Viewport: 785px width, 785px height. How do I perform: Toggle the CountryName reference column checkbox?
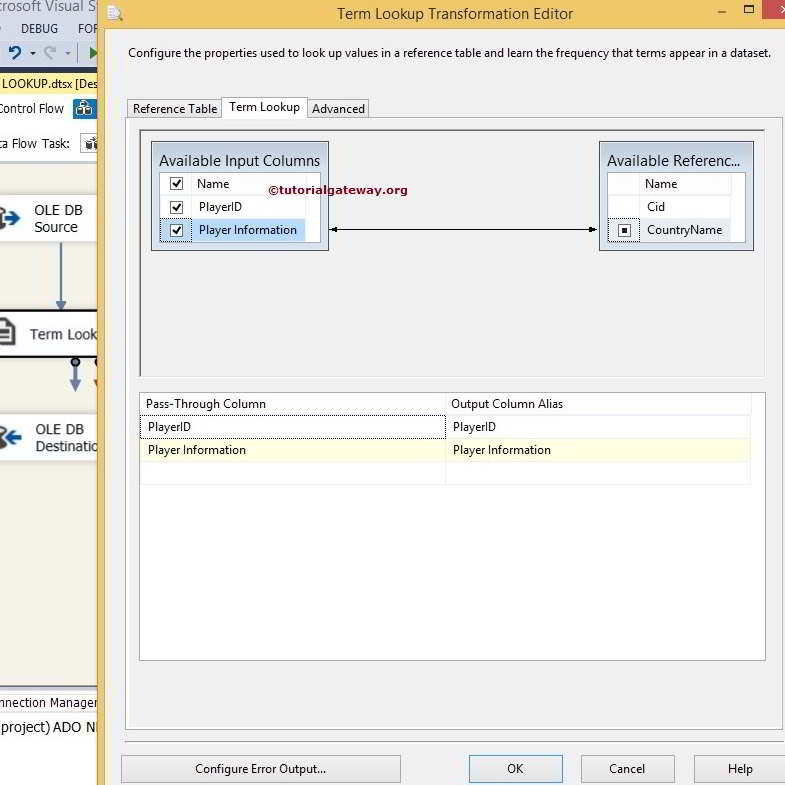click(624, 230)
